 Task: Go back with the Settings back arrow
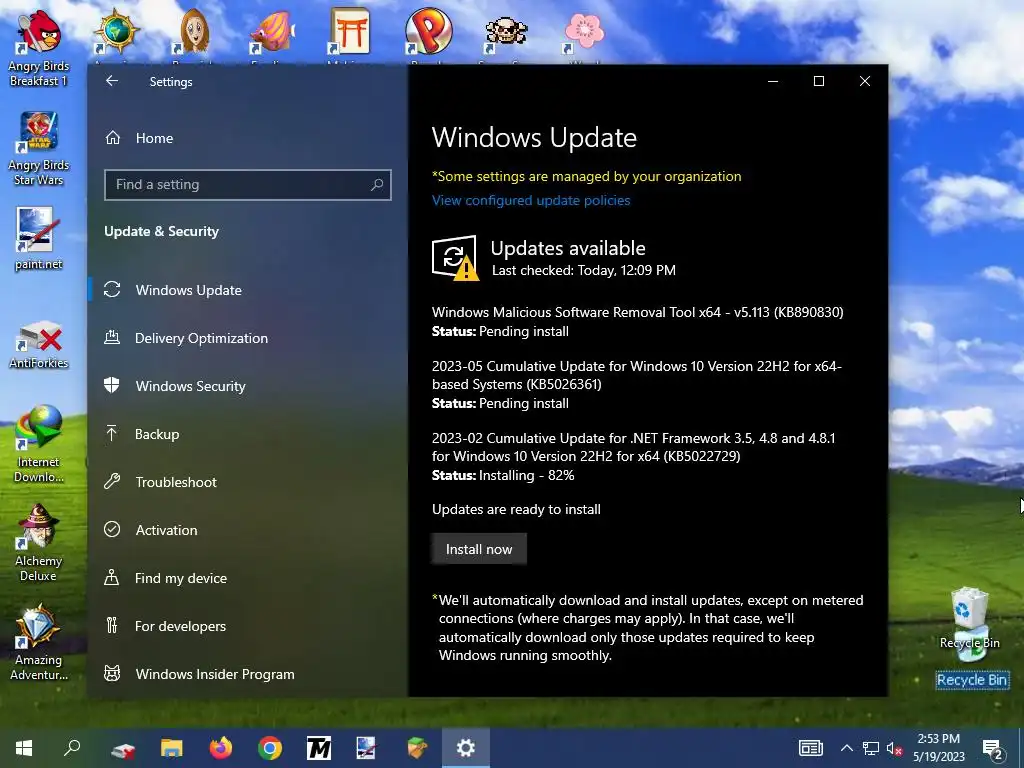(112, 81)
